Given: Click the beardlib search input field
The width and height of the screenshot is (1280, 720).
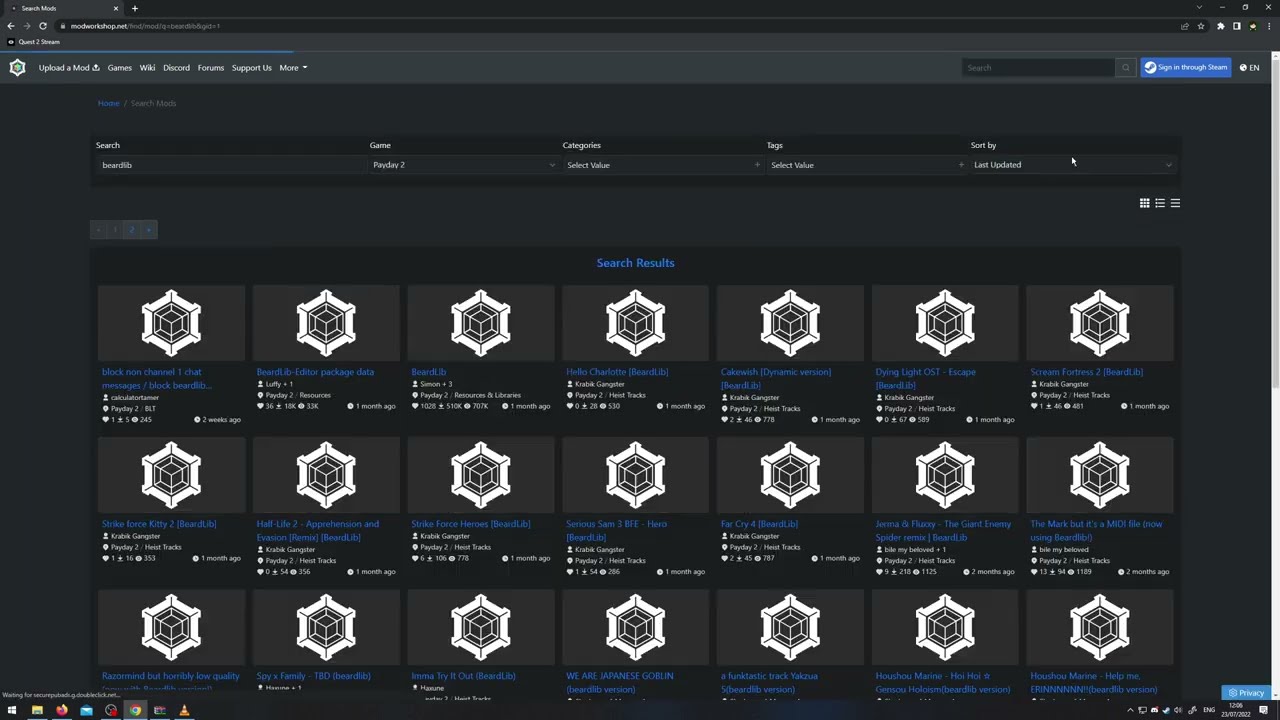Looking at the screenshot, I should tap(231, 165).
